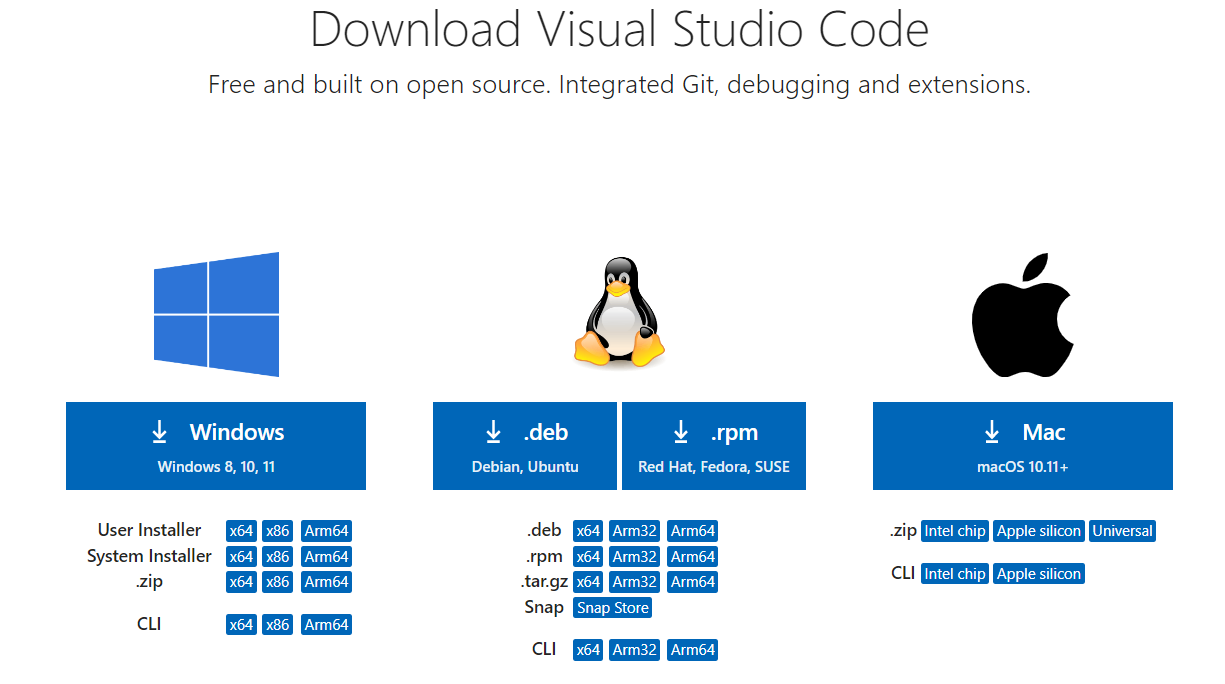Download the Windows installer with the big button
The width and height of the screenshot is (1225, 684).
[x=216, y=446]
